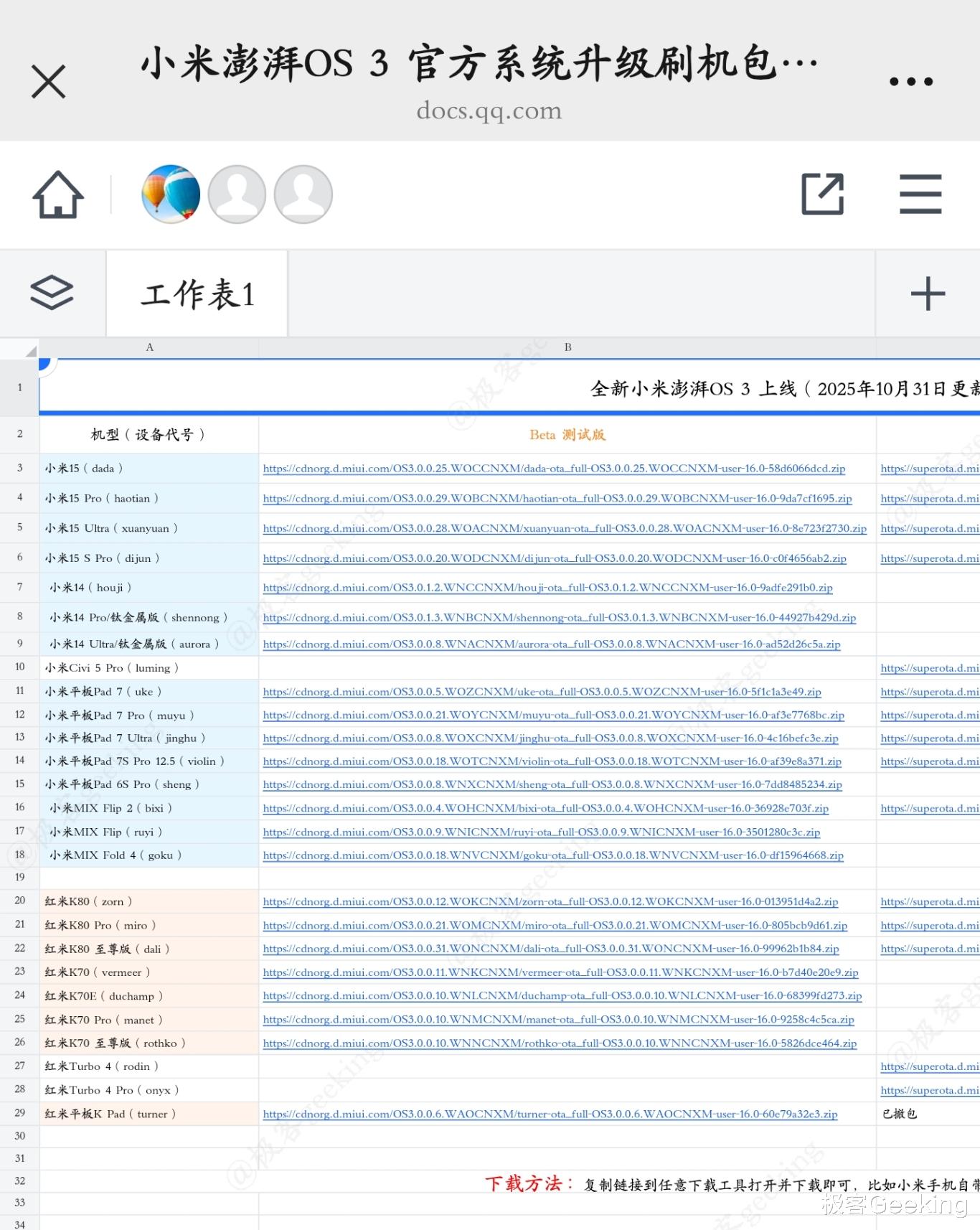Select the 小米MIX Flip 2（bixi）cell
Screen dimensions: 980x1230
[x=149, y=809]
